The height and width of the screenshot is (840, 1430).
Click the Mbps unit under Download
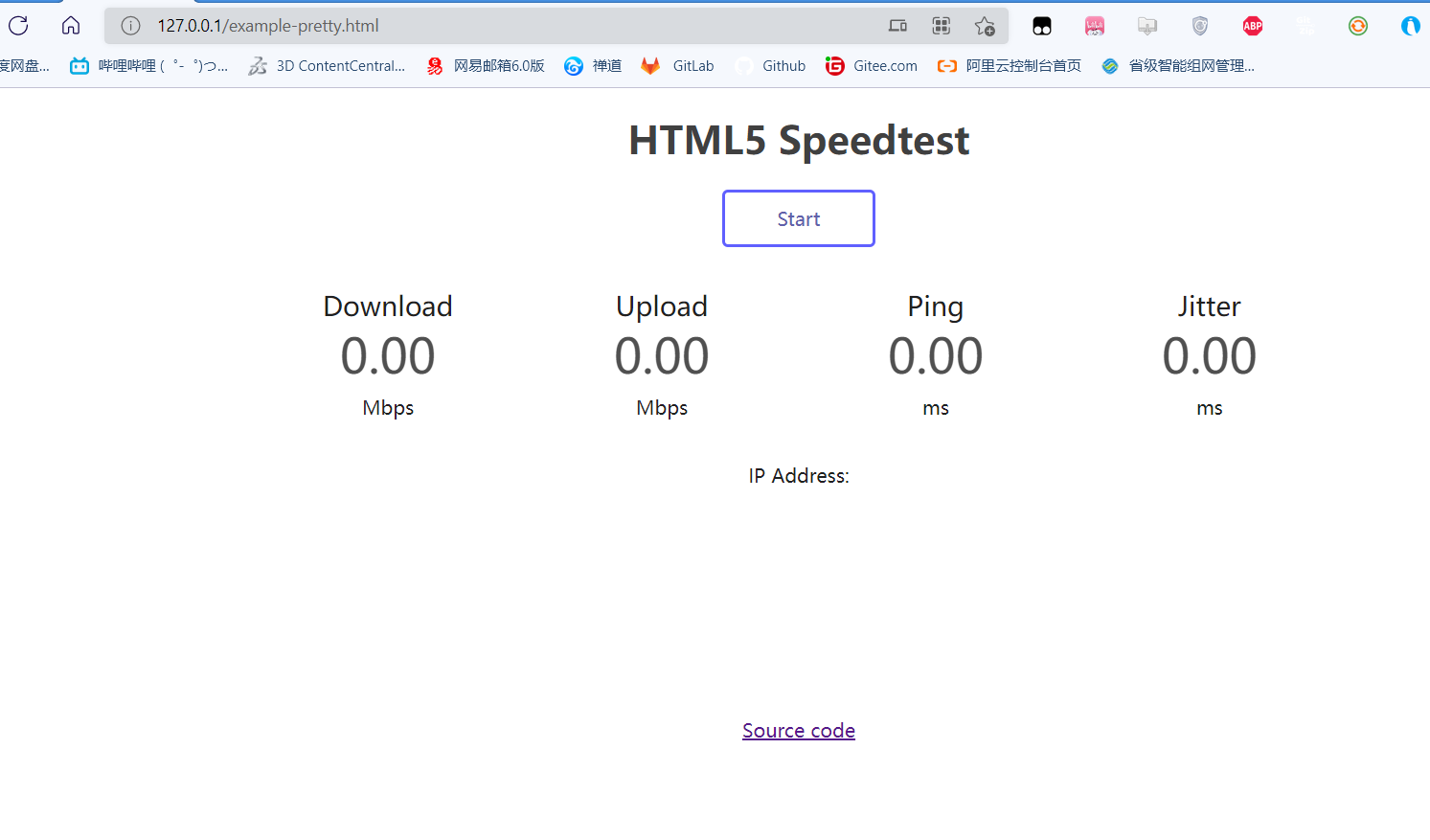(388, 408)
